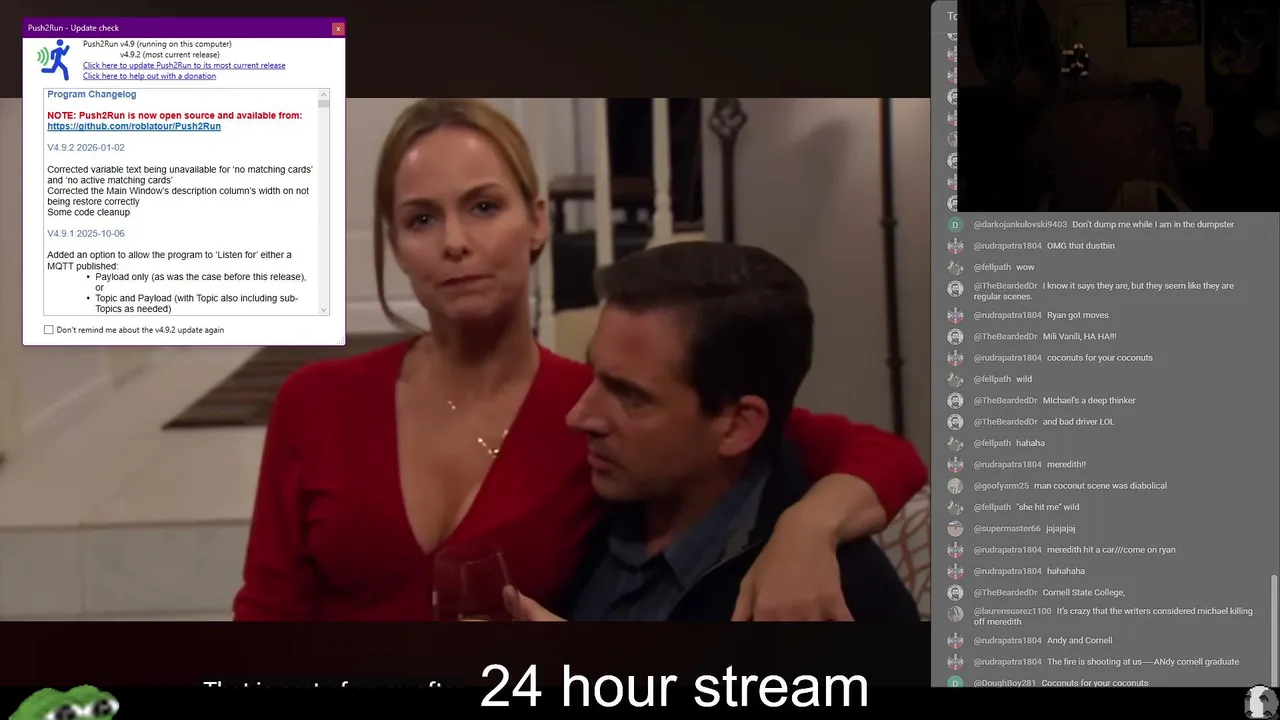Click the live chat scrollbar thumb

coord(1273,630)
